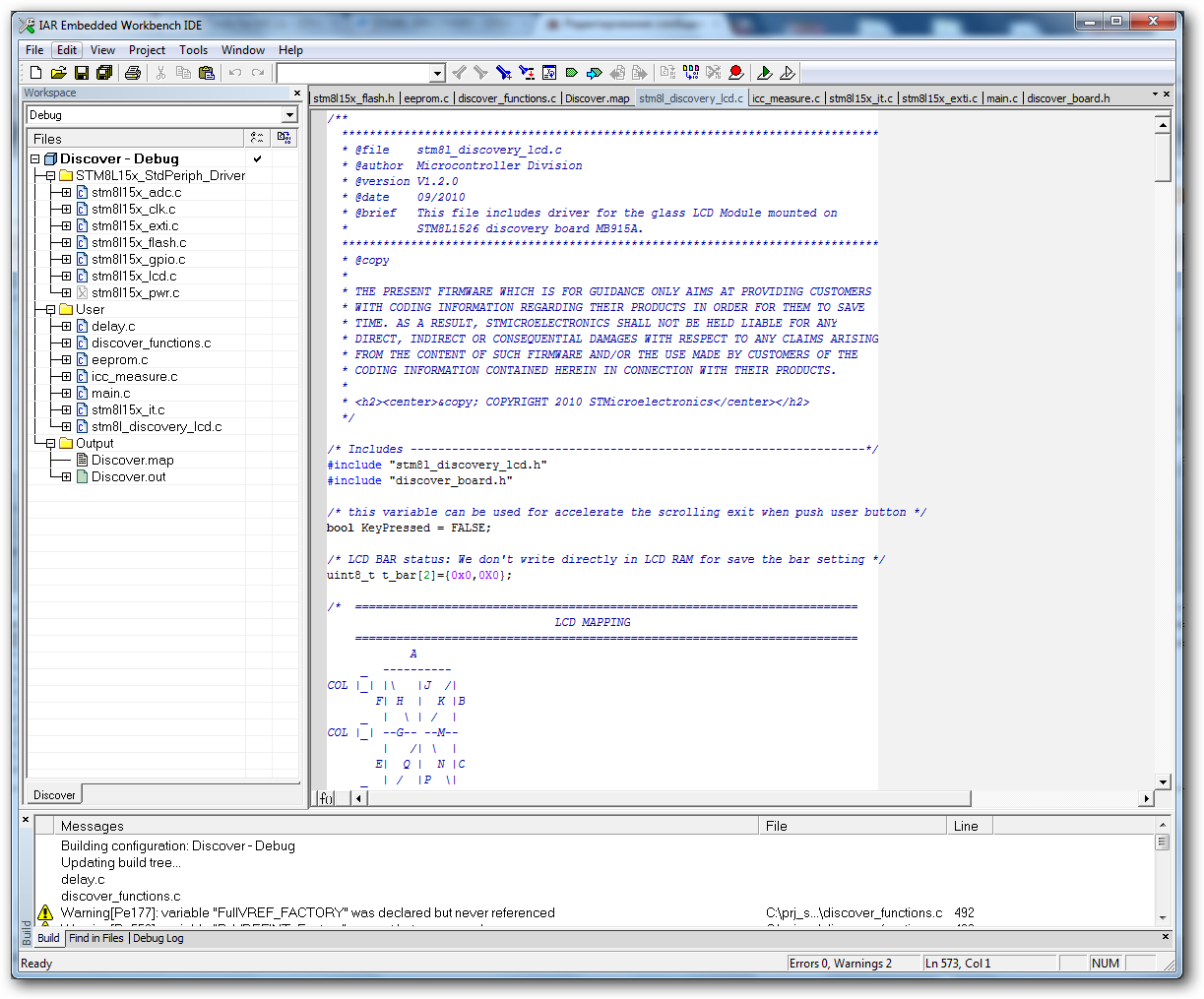
Task: Expand the delay.c tree node
Action: pos(66,326)
